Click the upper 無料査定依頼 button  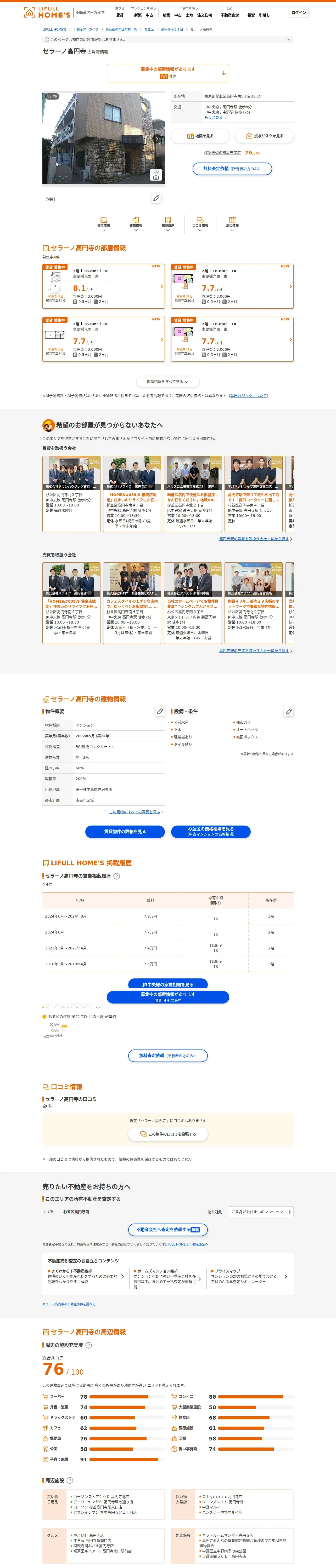coord(232,169)
